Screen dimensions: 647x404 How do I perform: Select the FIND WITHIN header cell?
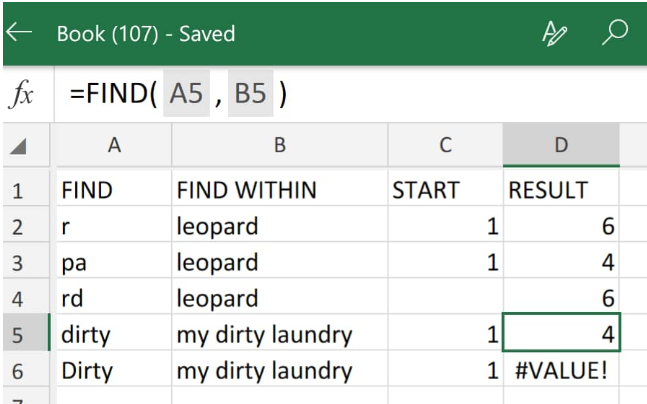(280, 190)
